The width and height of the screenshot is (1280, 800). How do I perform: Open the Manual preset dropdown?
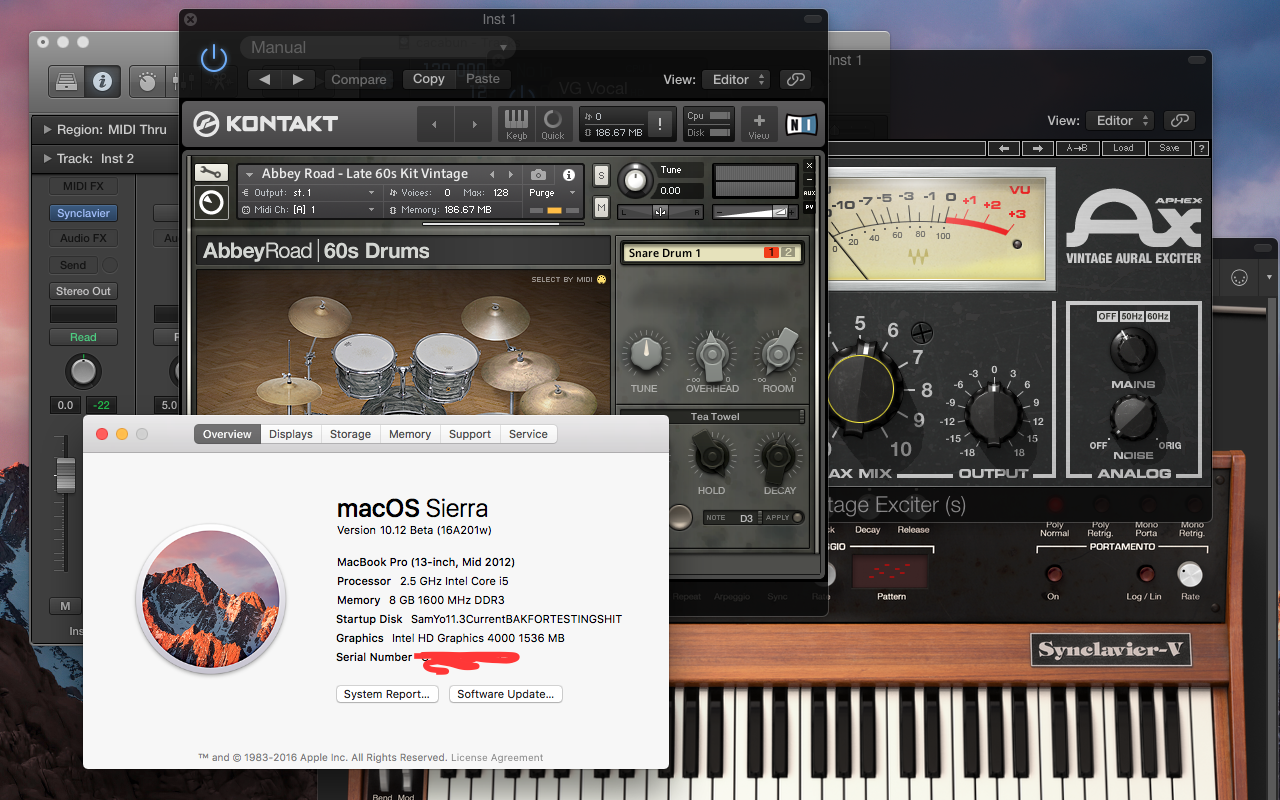377,47
